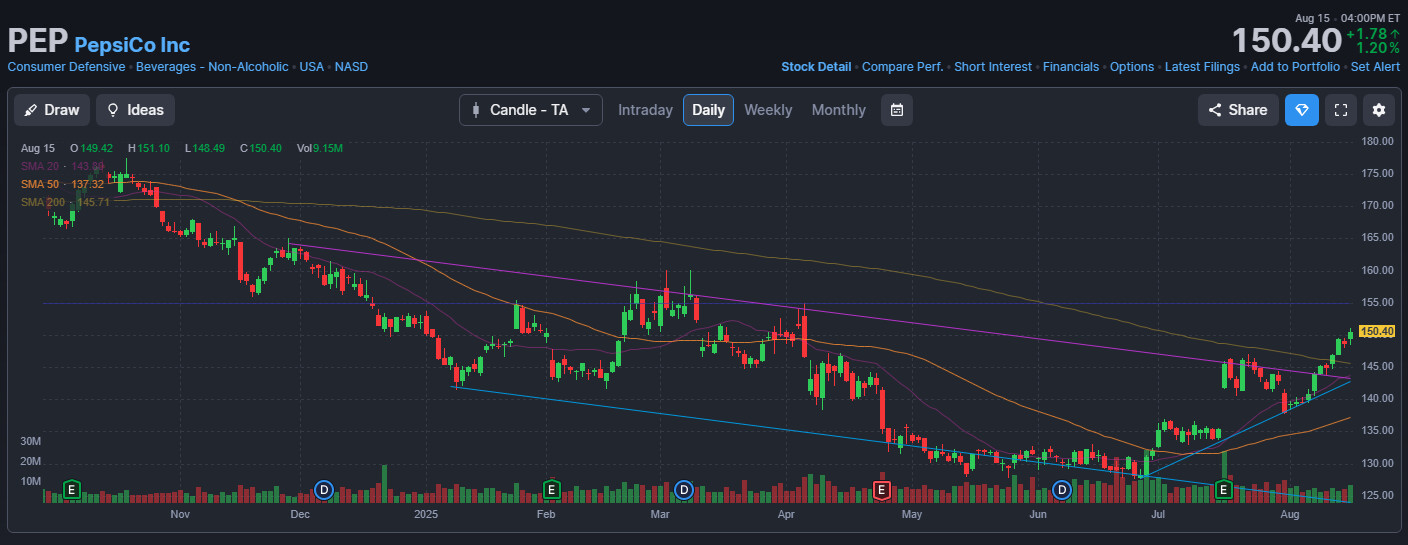This screenshot has width=1408, height=545.
Task: Switch timeframe to Monthly
Action: click(x=838, y=110)
